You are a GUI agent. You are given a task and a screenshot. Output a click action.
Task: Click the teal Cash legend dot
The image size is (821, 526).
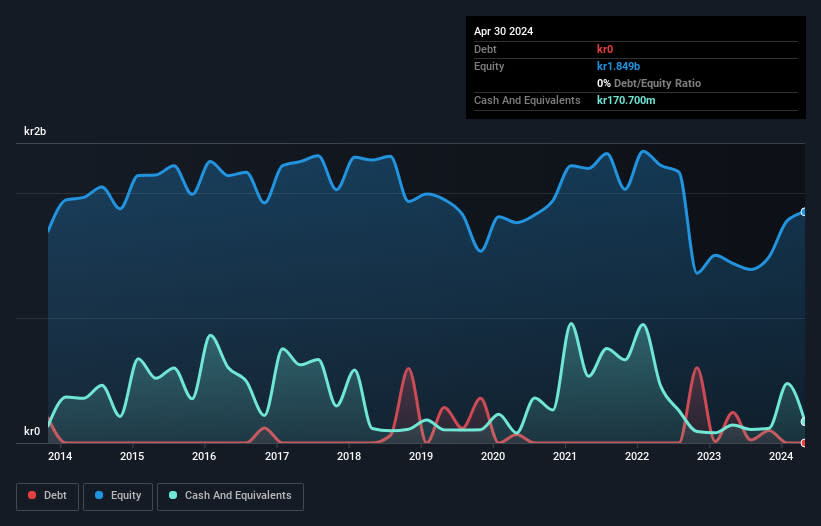coord(173,495)
